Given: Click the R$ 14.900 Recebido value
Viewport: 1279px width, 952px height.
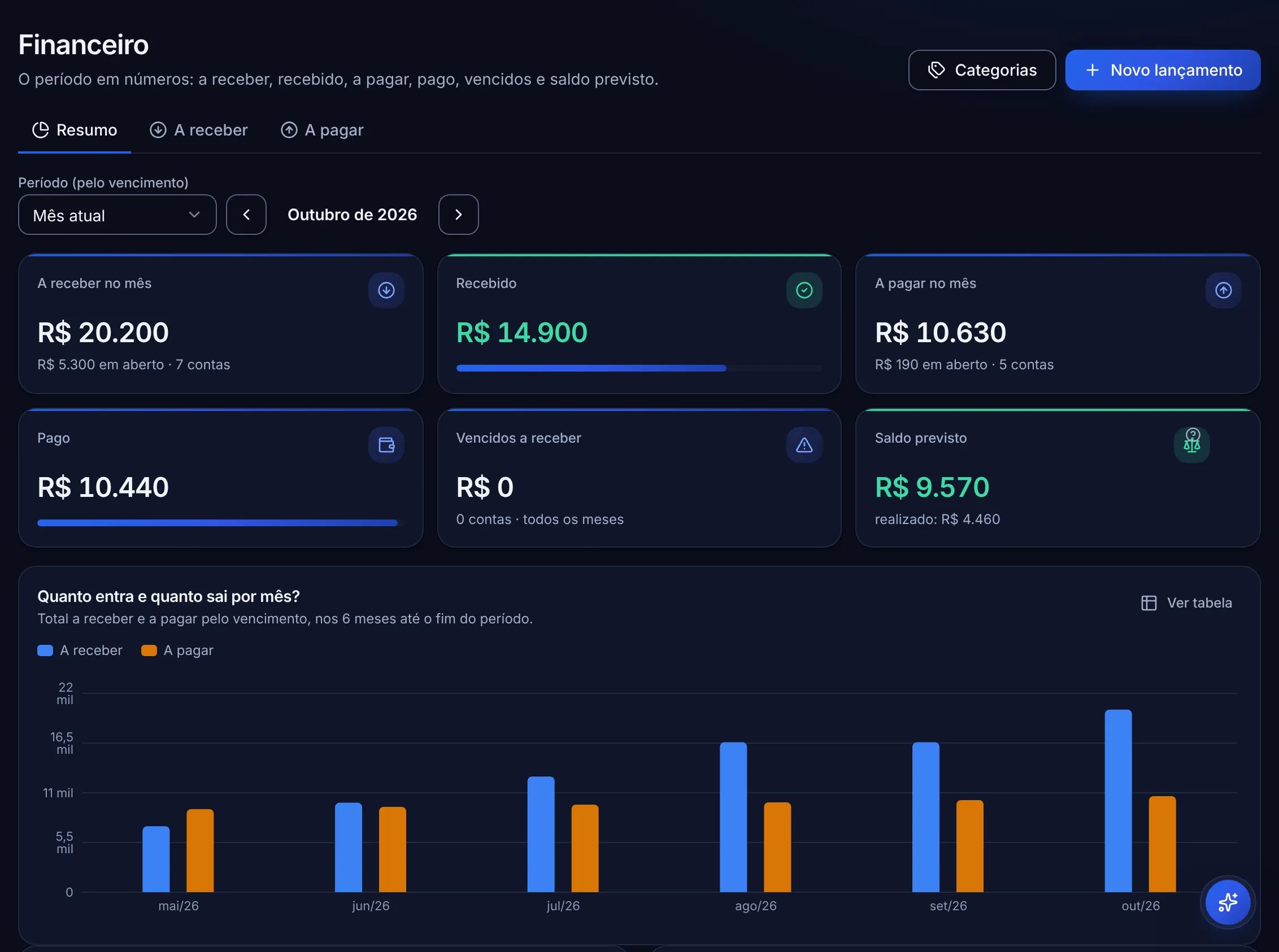Looking at the screenshot, I should tap(521, 333).
